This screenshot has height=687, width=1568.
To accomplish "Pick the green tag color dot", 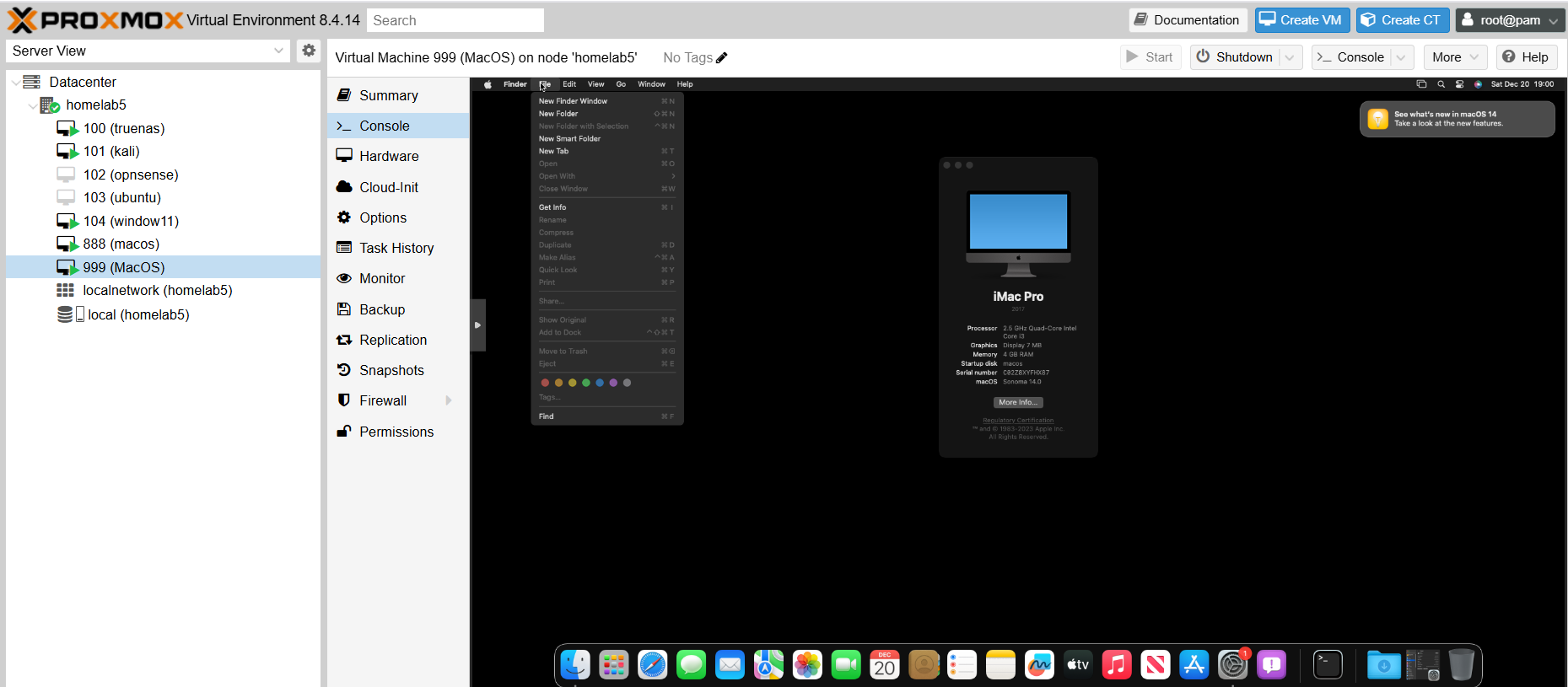I will 586,383.
